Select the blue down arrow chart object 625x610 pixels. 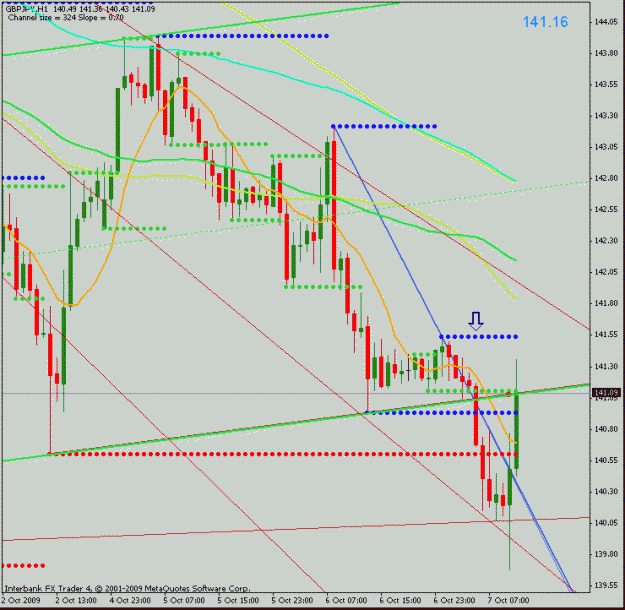(x=476, y=321)
